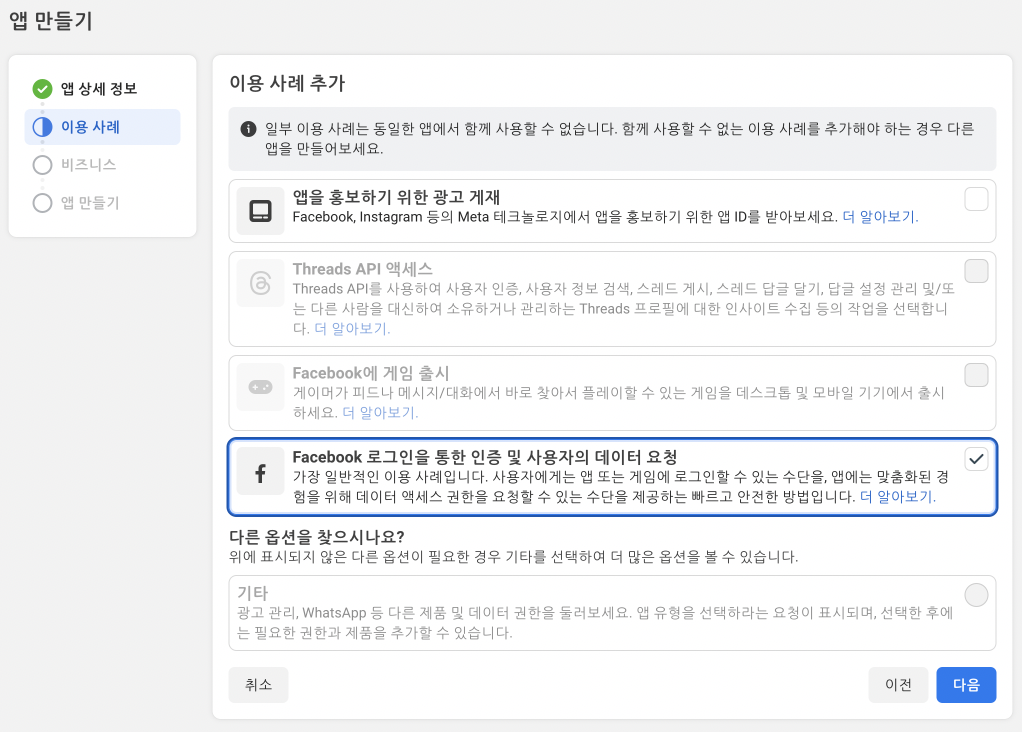Click the 이용 사례 추가 heading
Screen dimensions: 1022x732
287,83
